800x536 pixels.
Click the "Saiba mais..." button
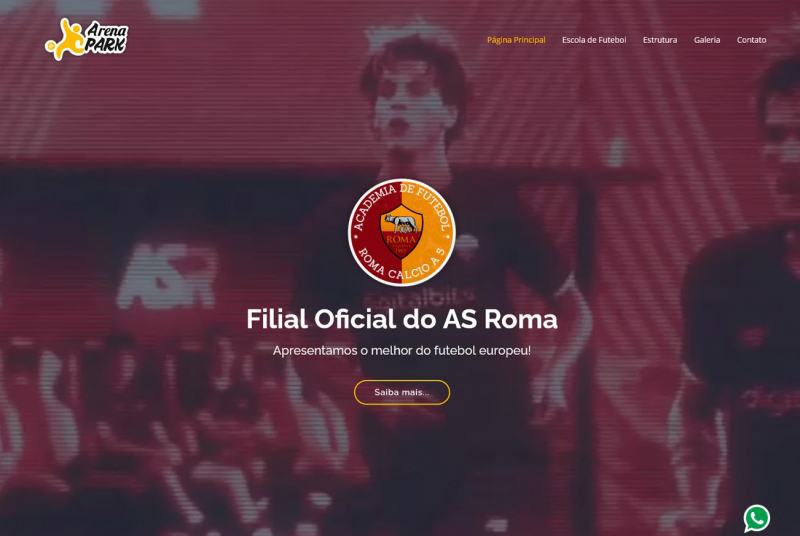point(402,392)
